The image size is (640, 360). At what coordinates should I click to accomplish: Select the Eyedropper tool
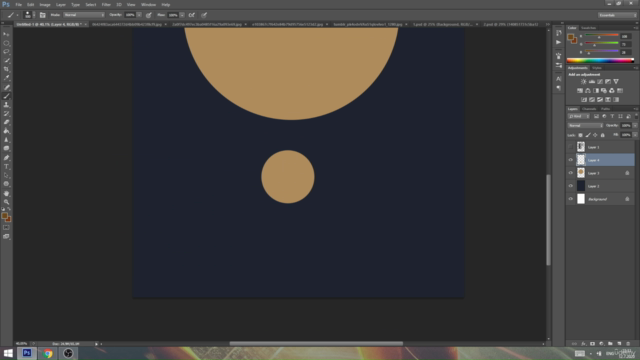7,78
